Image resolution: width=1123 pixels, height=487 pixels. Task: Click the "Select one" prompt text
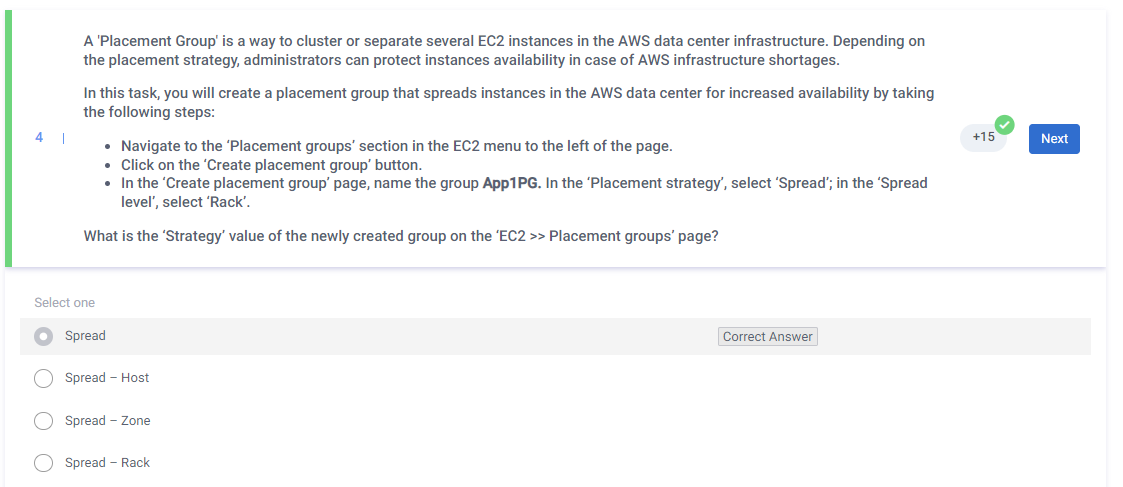(65, 302)
